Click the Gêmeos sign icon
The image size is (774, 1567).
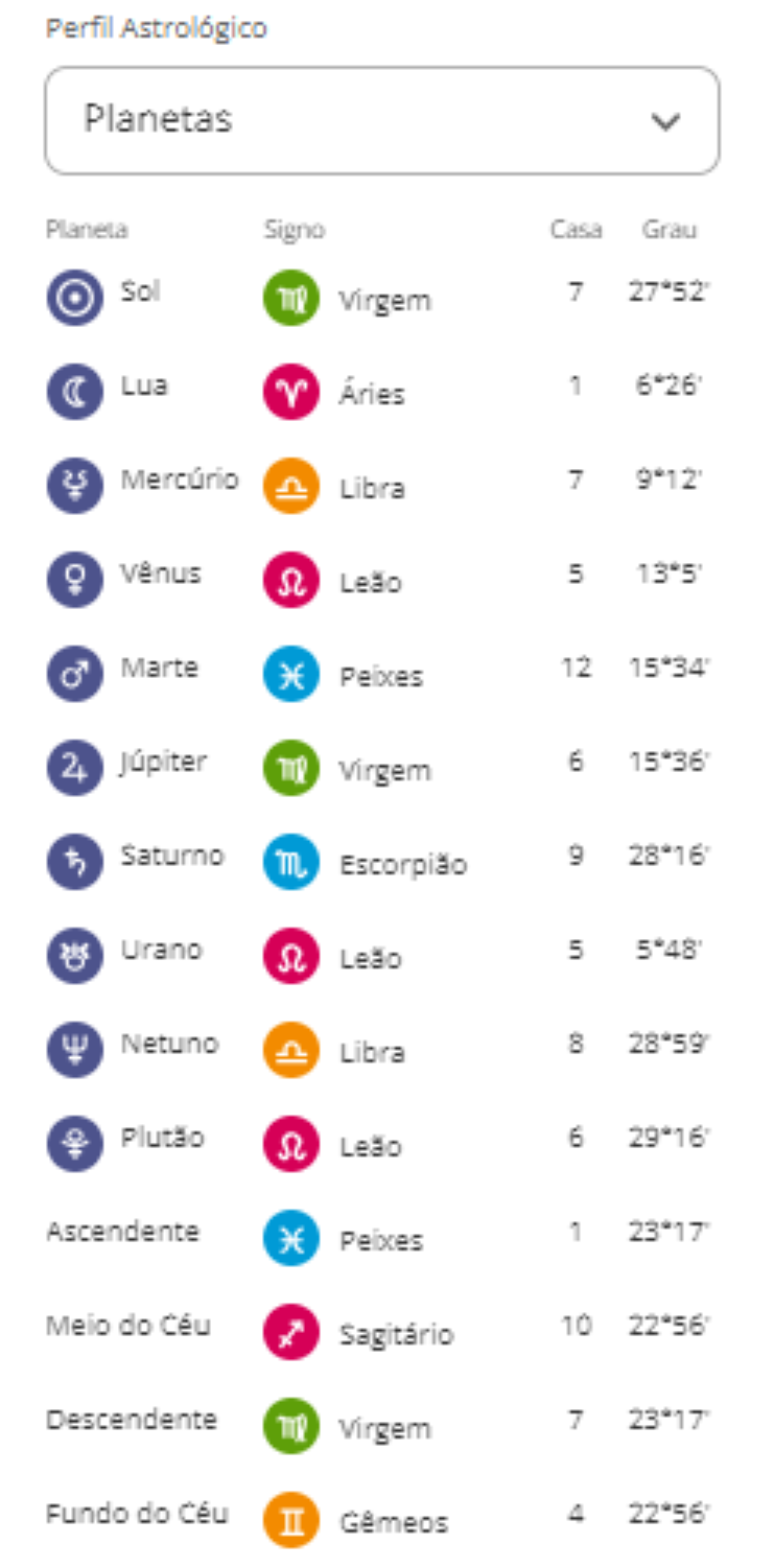[x=291, y=1520]
